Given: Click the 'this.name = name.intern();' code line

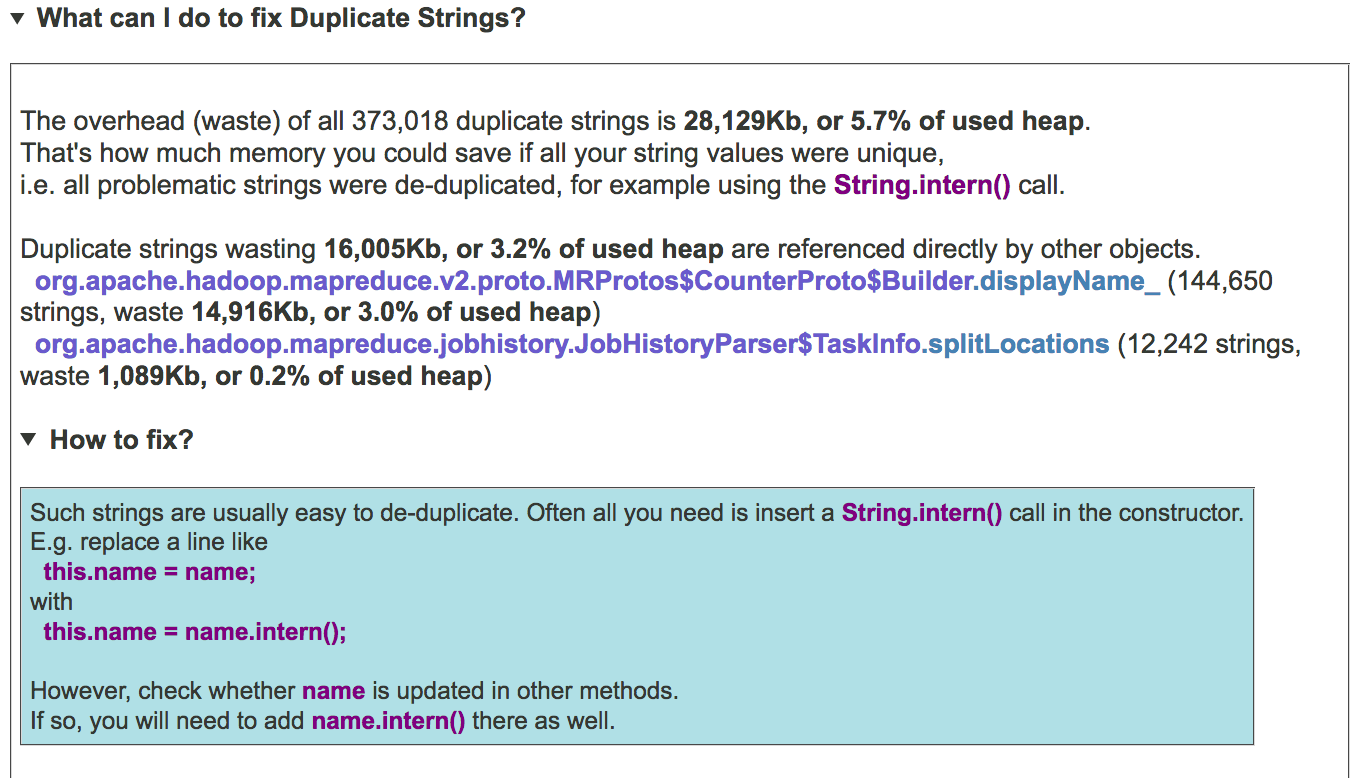Looking at the screenshot, I should pyautogui.click(x=195, y=632).
